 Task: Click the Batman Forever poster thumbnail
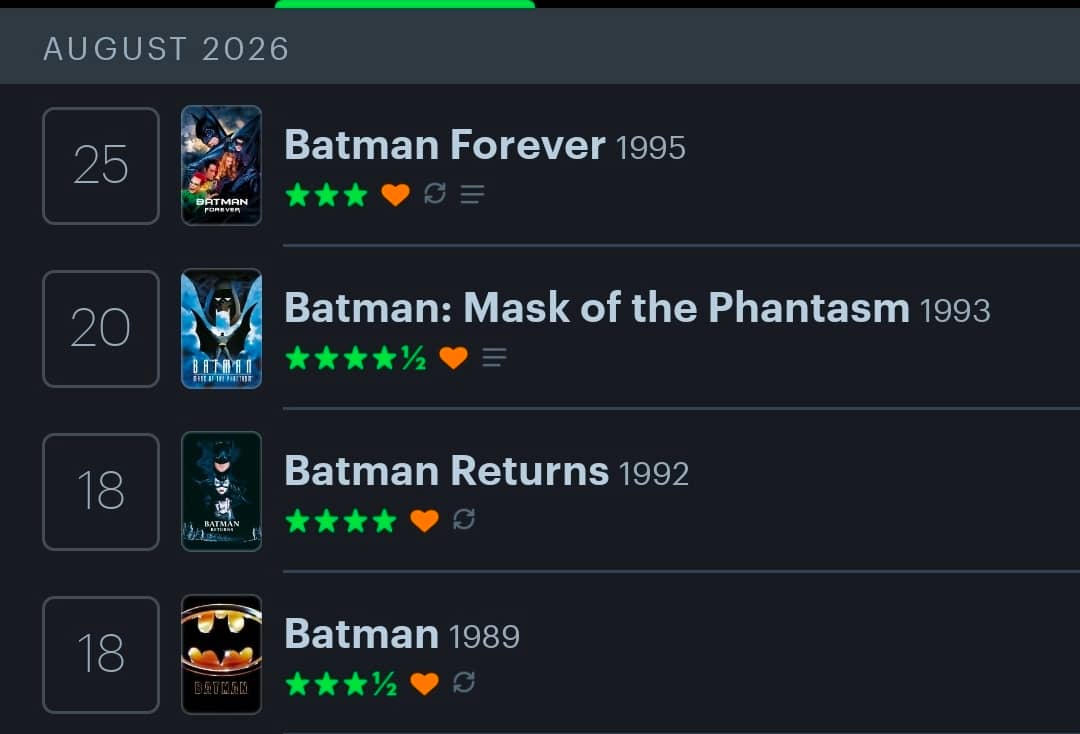(x=221, y=165)
